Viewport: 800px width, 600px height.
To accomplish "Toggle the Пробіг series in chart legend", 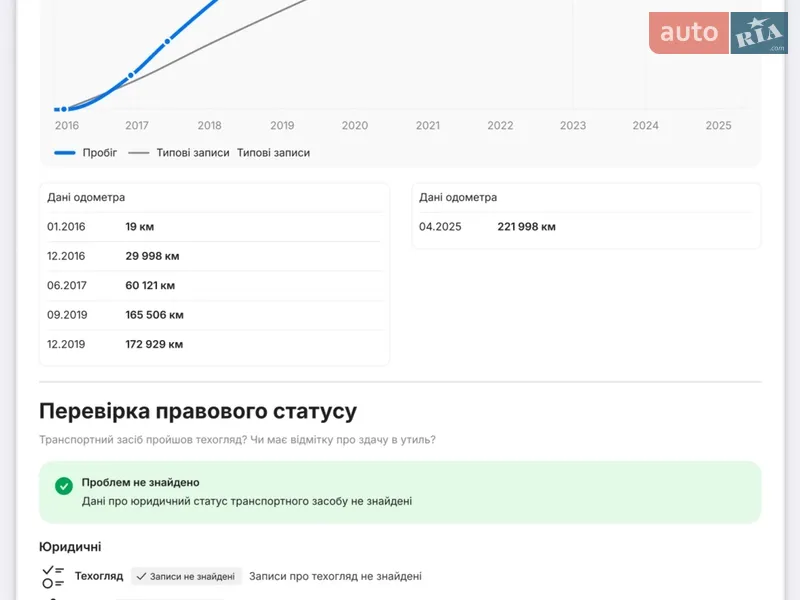I will [x=99, y=153].
